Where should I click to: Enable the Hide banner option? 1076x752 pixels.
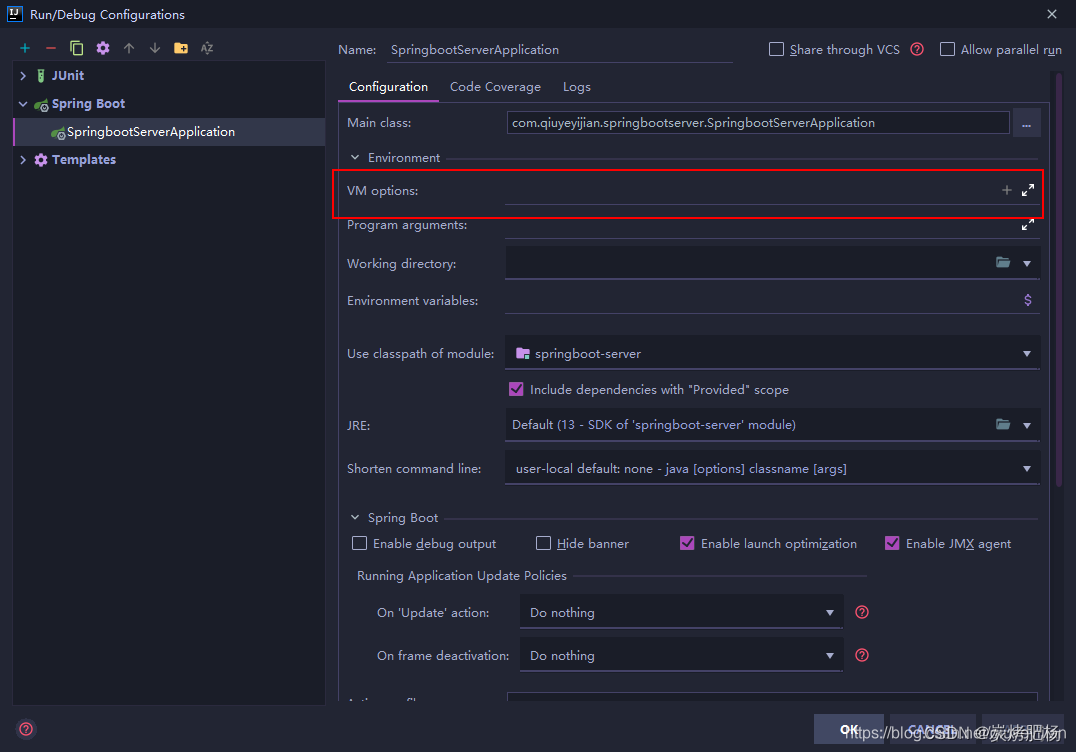543,543
